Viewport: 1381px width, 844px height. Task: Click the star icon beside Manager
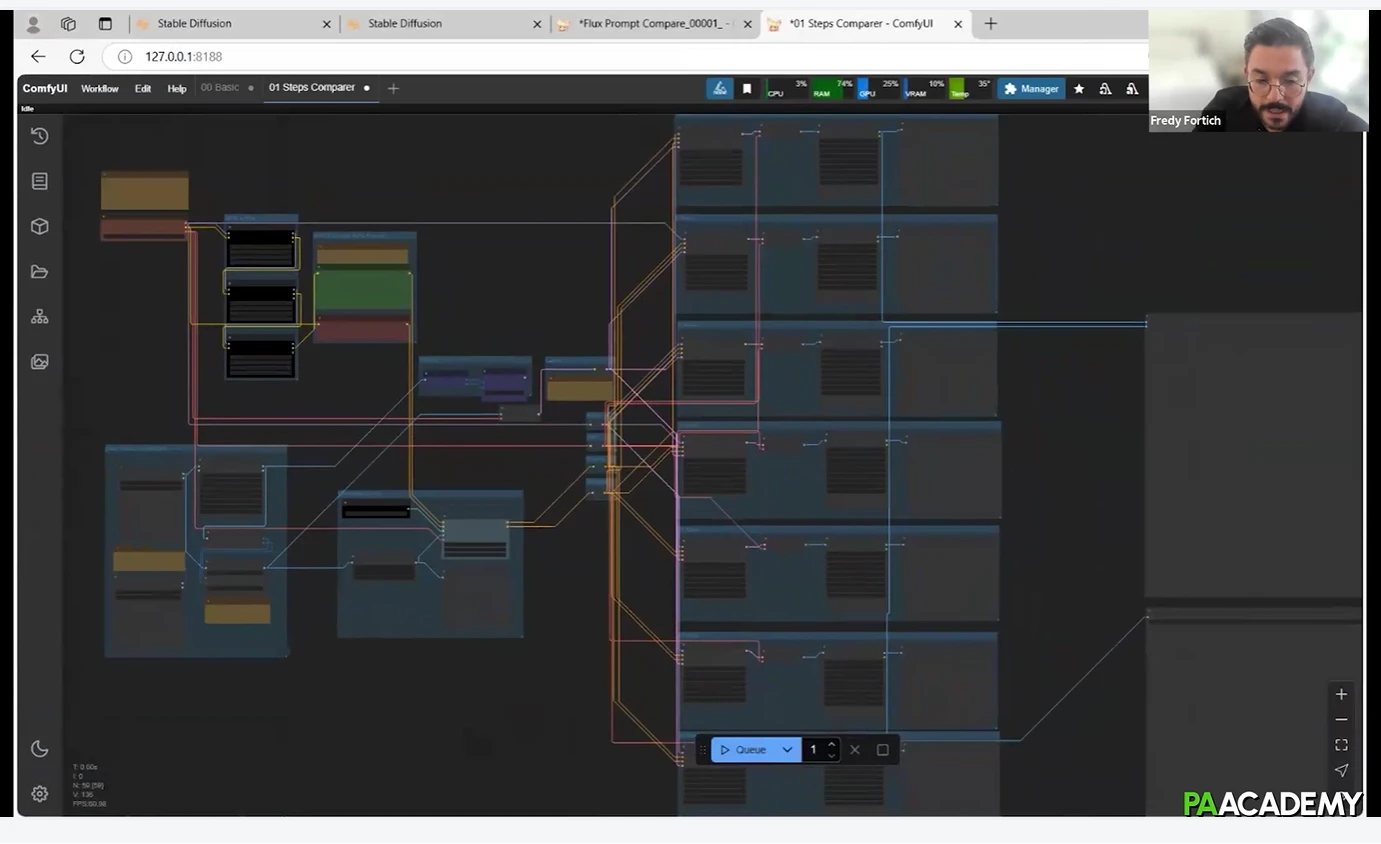point(1079,89)
